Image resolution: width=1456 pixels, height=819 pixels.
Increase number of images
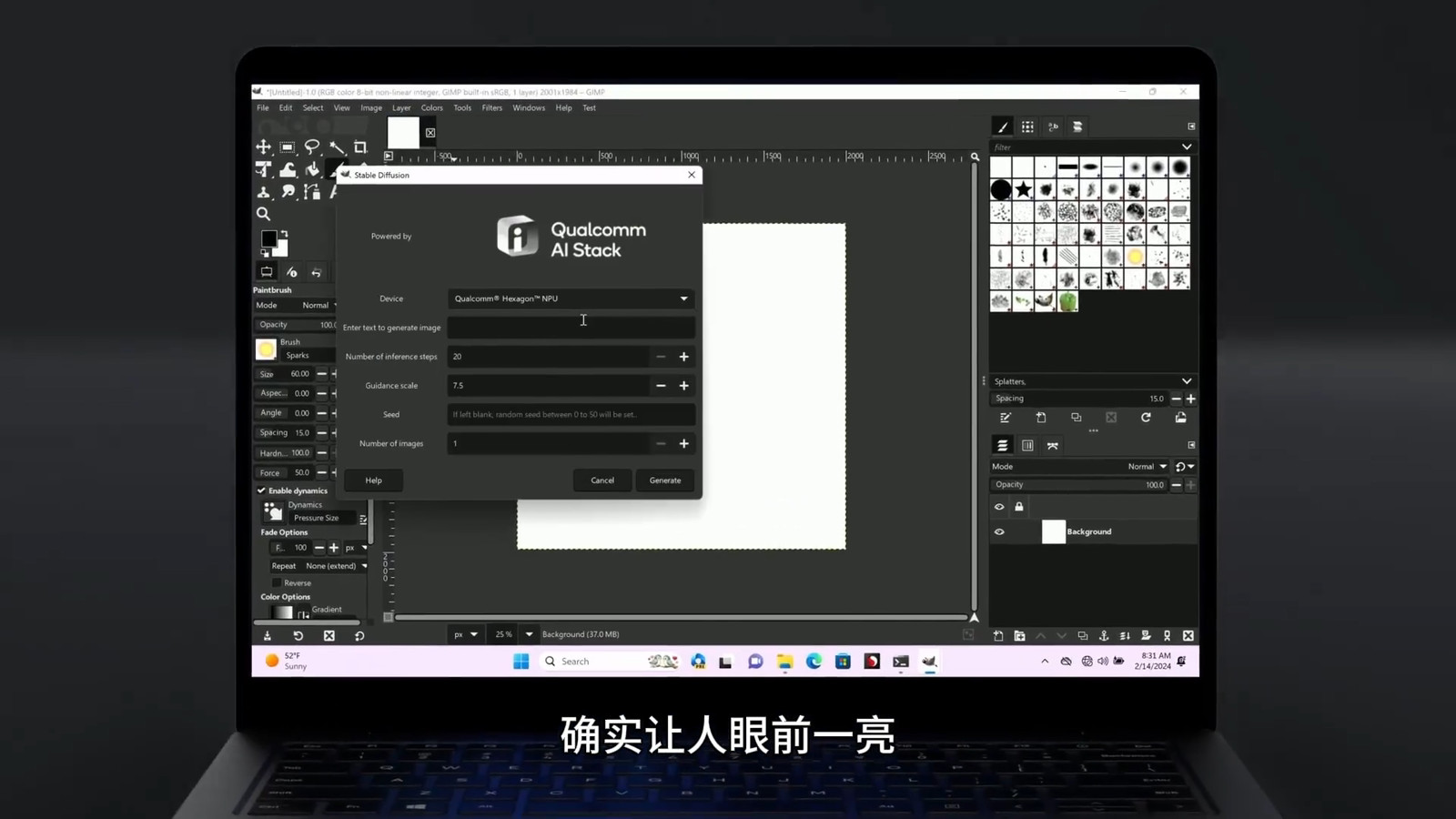pos(684,444)
